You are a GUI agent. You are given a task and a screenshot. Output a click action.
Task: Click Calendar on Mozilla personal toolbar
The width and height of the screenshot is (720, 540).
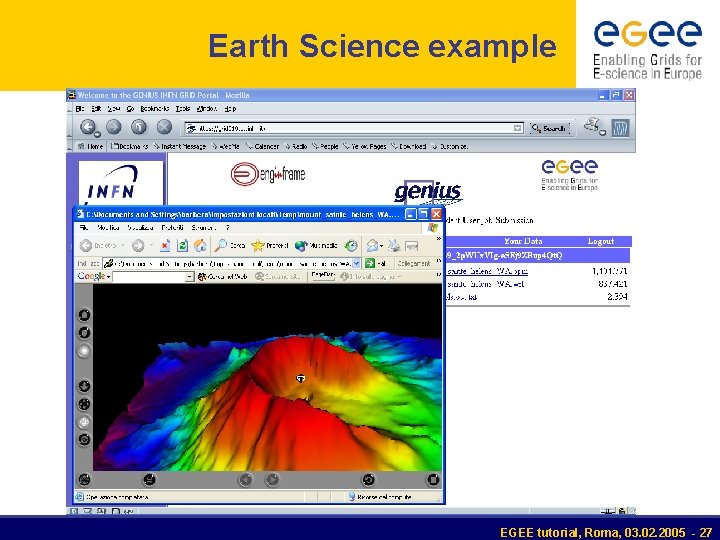(x=262, y=146)
